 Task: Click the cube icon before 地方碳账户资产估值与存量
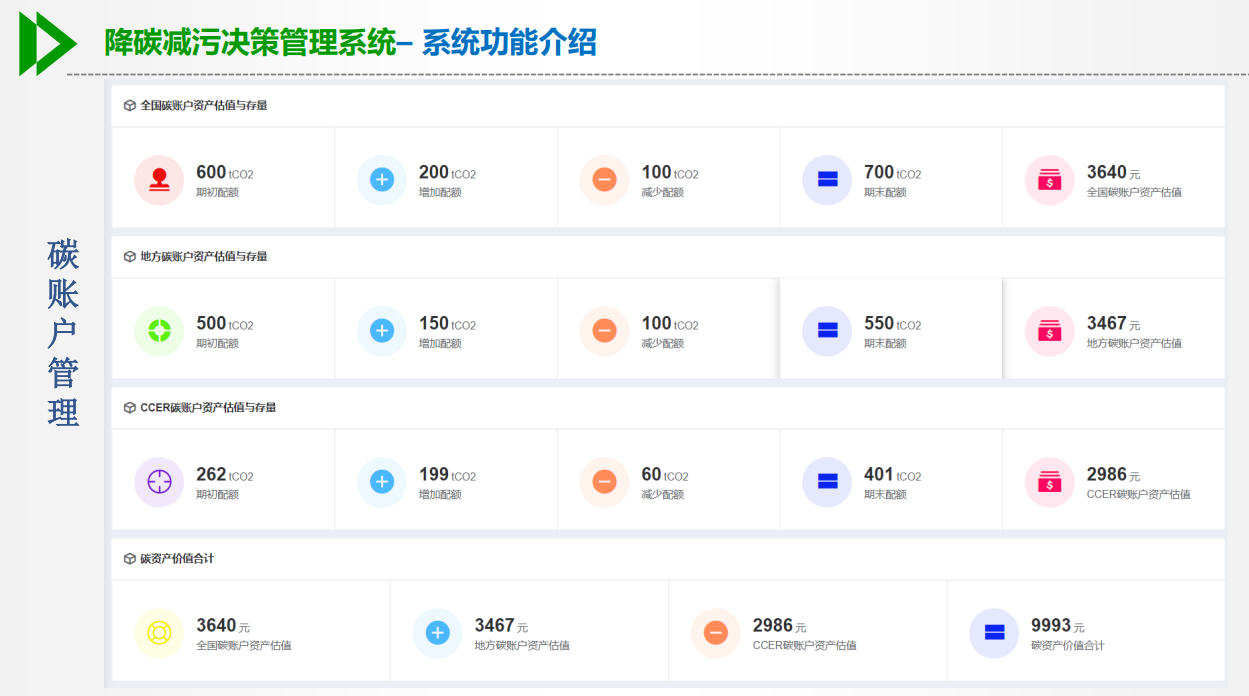(x=130, y=257)
